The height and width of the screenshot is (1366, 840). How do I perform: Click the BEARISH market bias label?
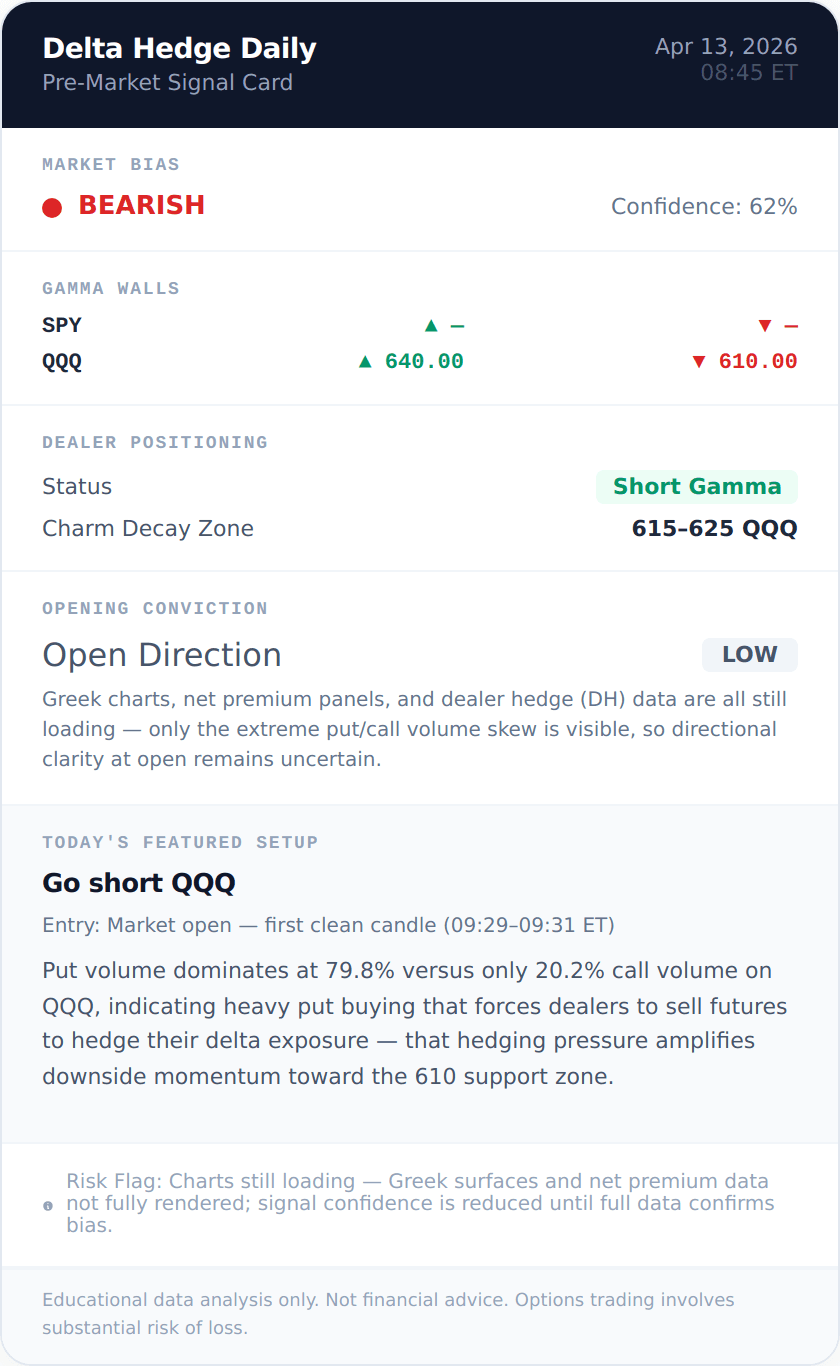pos(141,205)
